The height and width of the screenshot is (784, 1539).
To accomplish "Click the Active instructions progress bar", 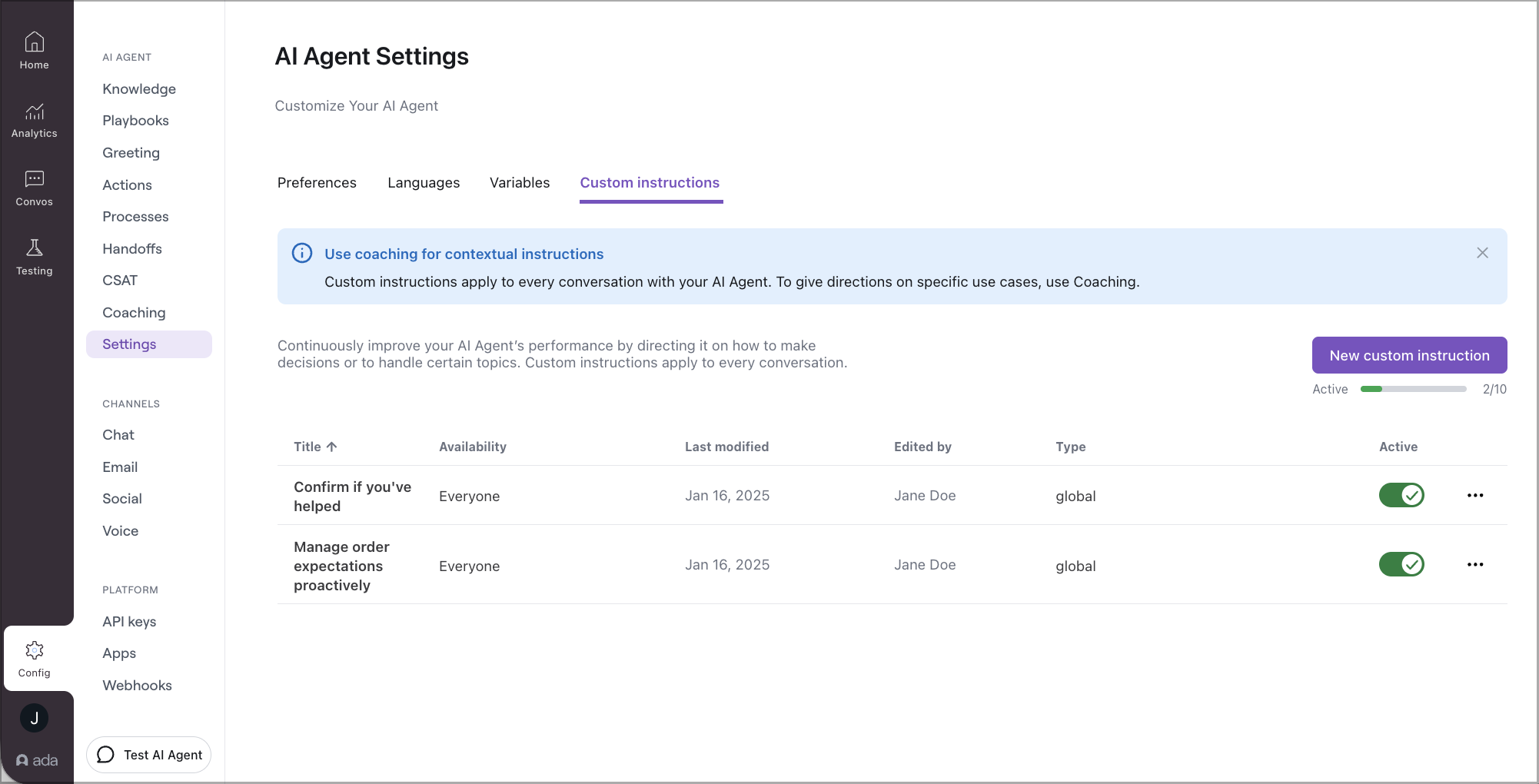I will pyautogui.click(x=1413, y=389).
